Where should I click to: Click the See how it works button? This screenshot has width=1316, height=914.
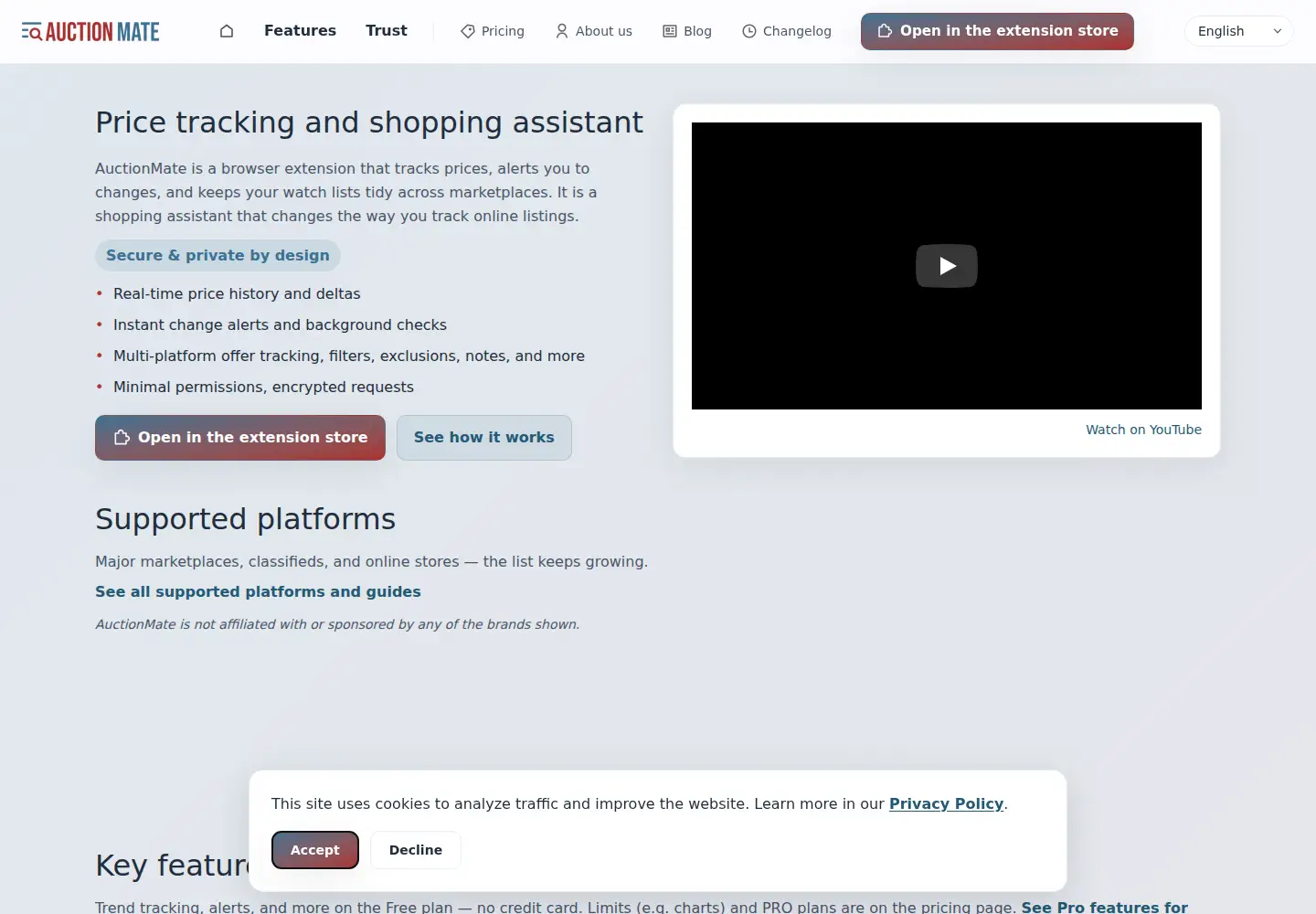click(x=484, y=438)
